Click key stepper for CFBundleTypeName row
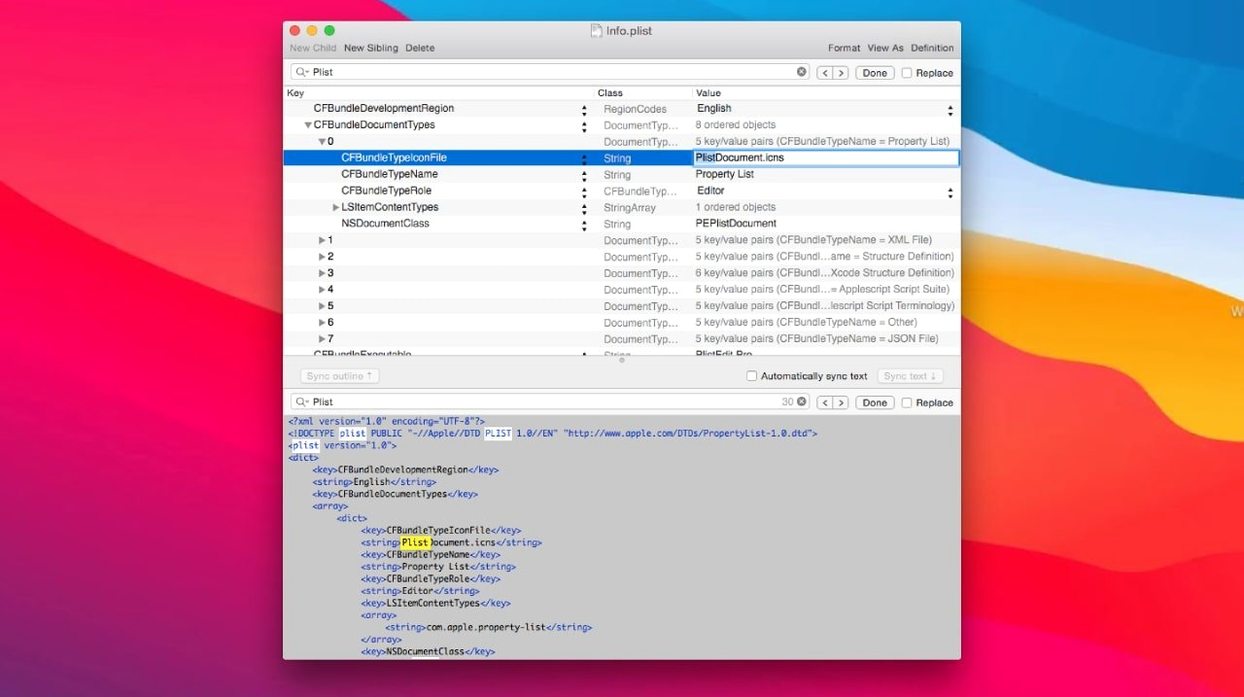This screenshot has height=697, width=1244. pyautogui.click(x=584, y=175)
